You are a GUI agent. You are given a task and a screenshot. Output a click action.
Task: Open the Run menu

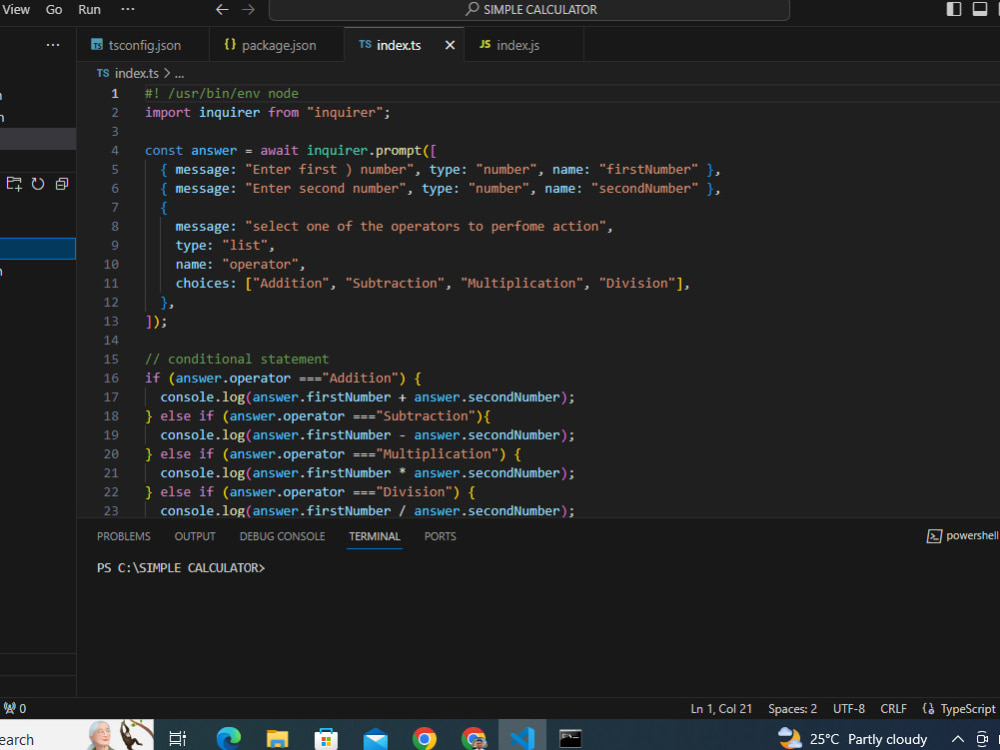89,10
